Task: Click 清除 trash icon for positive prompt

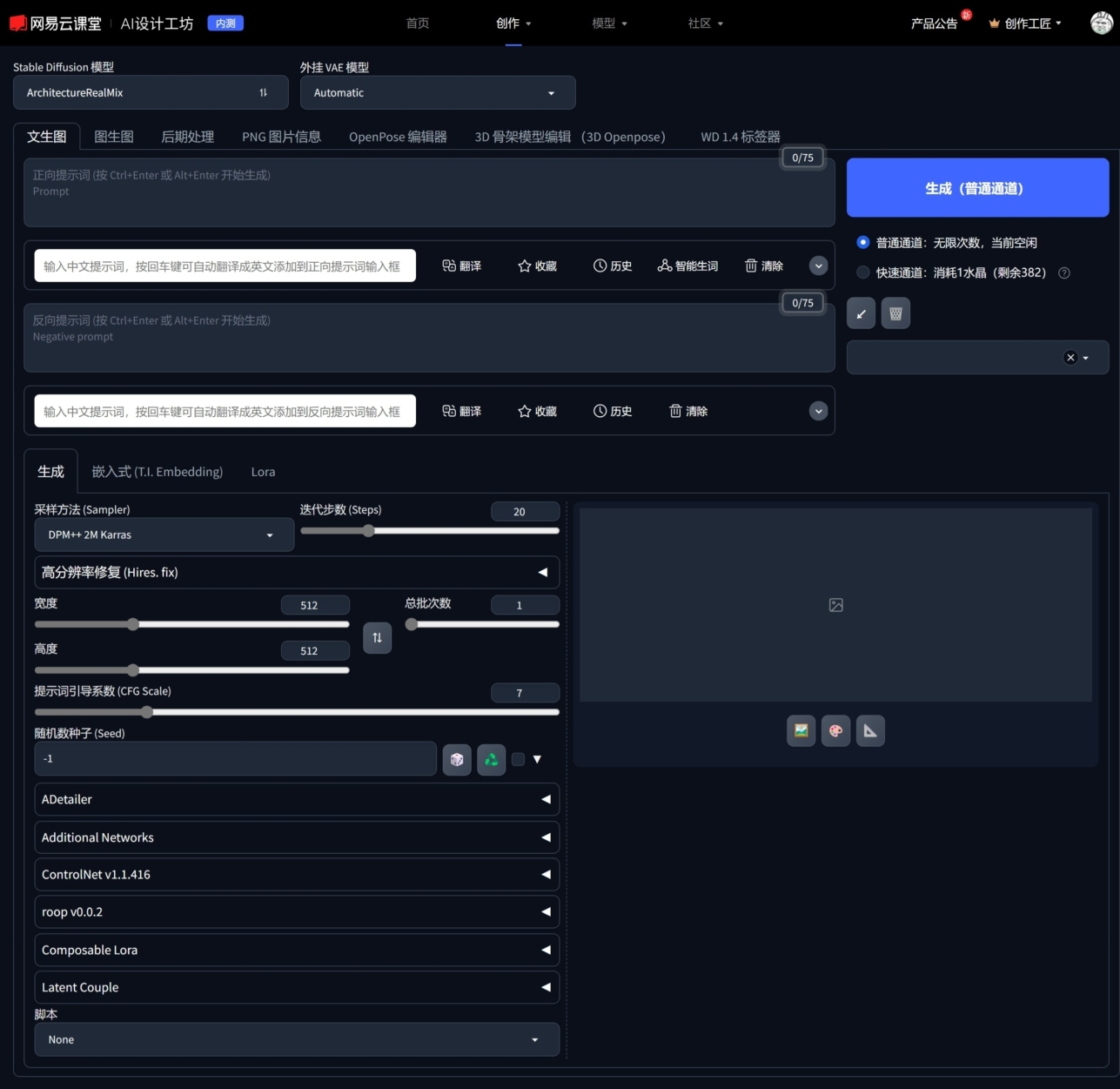Action: [764, 266]
